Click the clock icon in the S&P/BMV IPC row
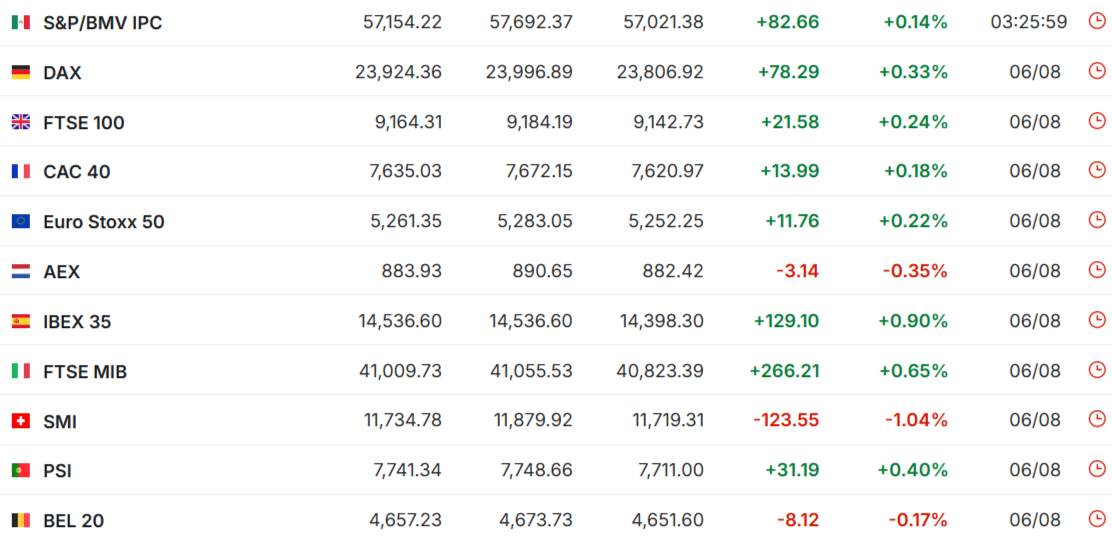 [1096, 21]
